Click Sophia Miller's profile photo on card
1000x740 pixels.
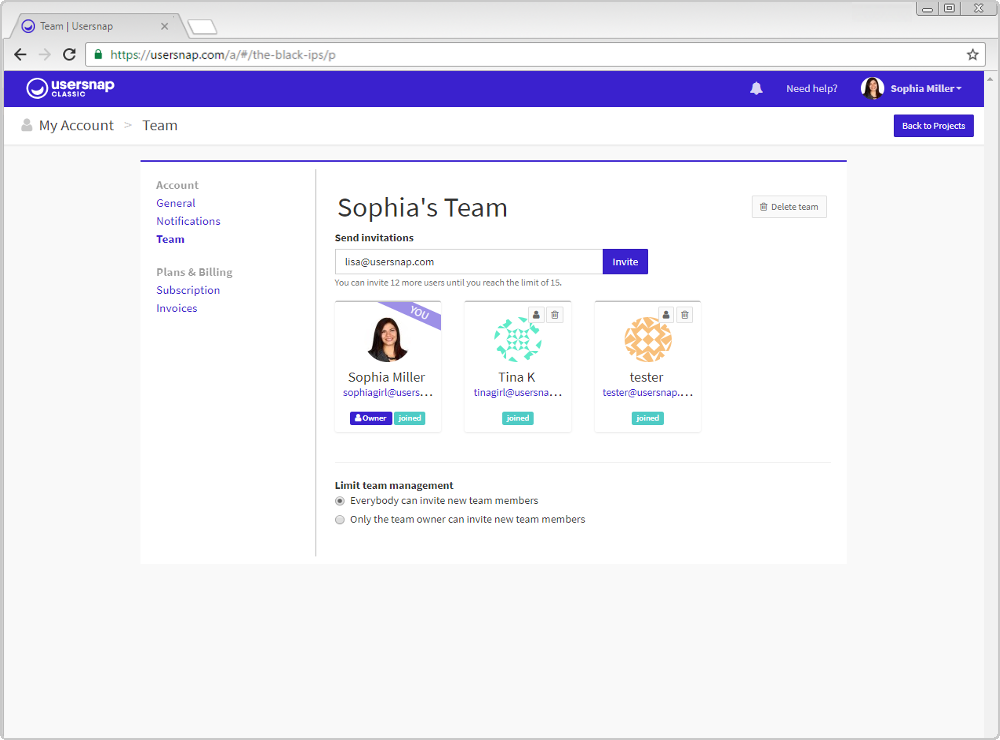click(387, 339)
